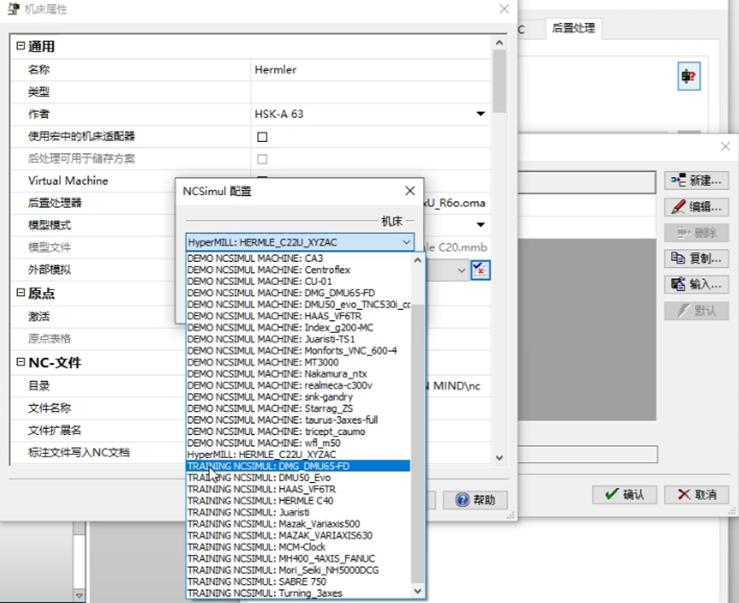Image resolution: width=739 pixels, height=603 pixels.
Task: Switch to the 后置处理 tab
Action: [x=573, y=28]
